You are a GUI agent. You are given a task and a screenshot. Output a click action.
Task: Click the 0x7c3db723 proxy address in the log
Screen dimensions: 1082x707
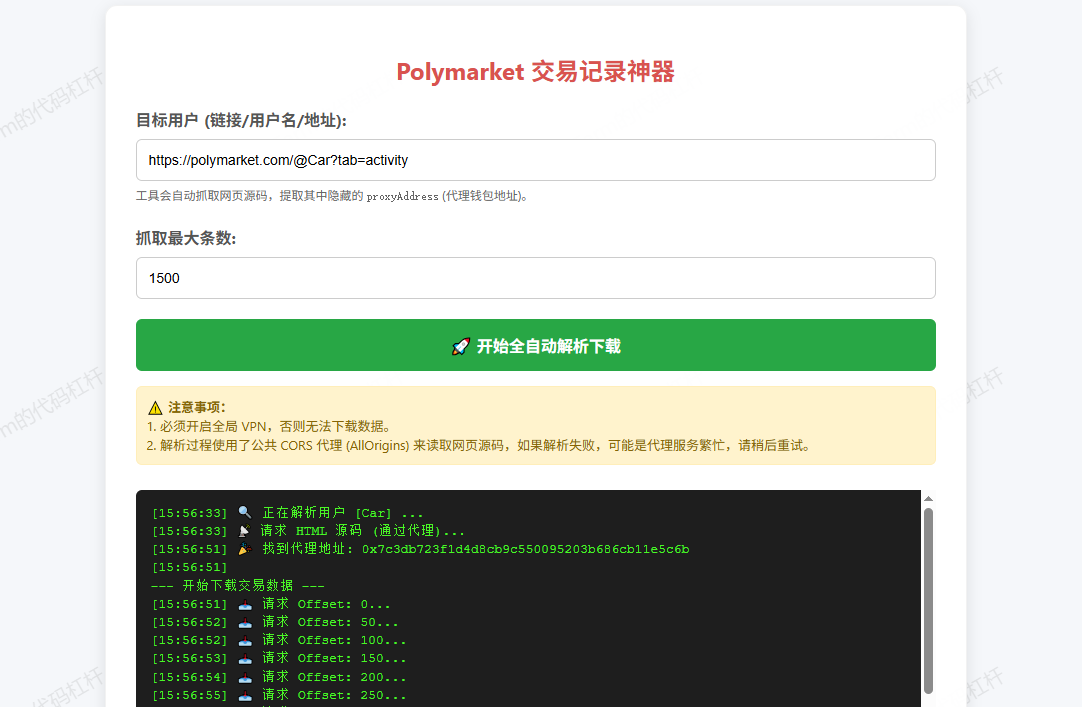525,549
